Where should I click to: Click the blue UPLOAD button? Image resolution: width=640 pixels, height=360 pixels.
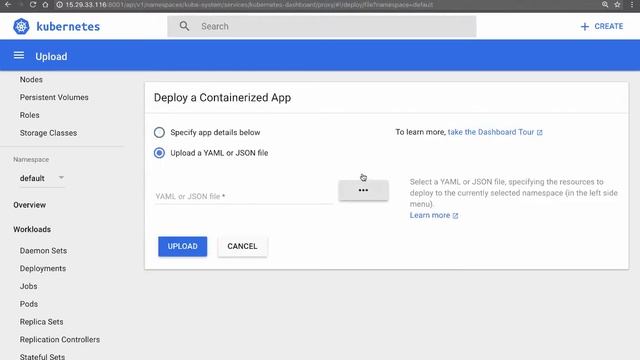click(182, 247)
